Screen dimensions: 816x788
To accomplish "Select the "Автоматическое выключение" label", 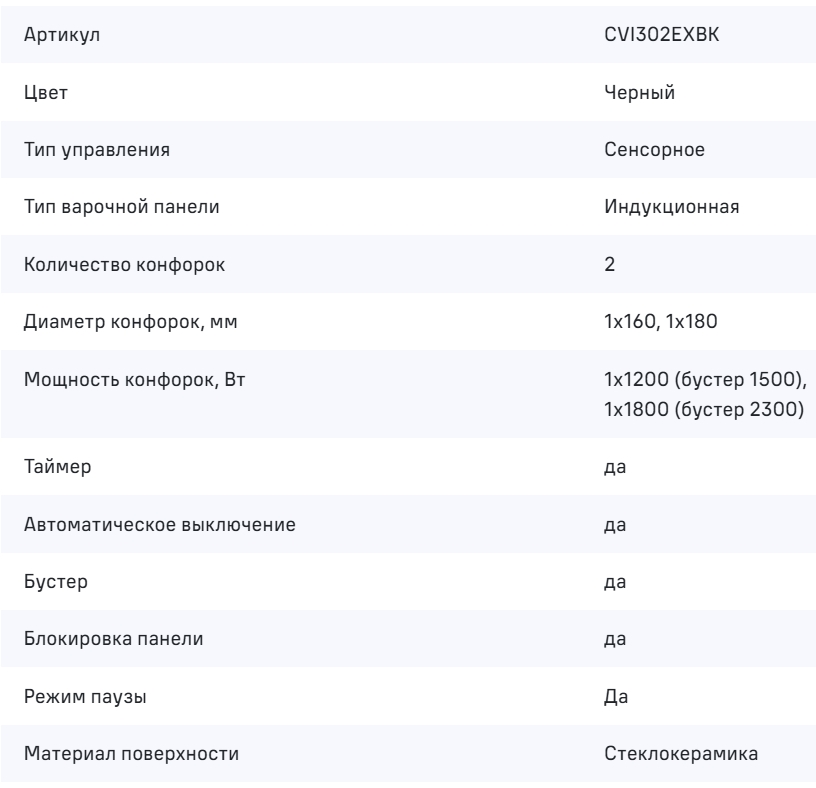I will pyautogui.click(x=157, y=527).
